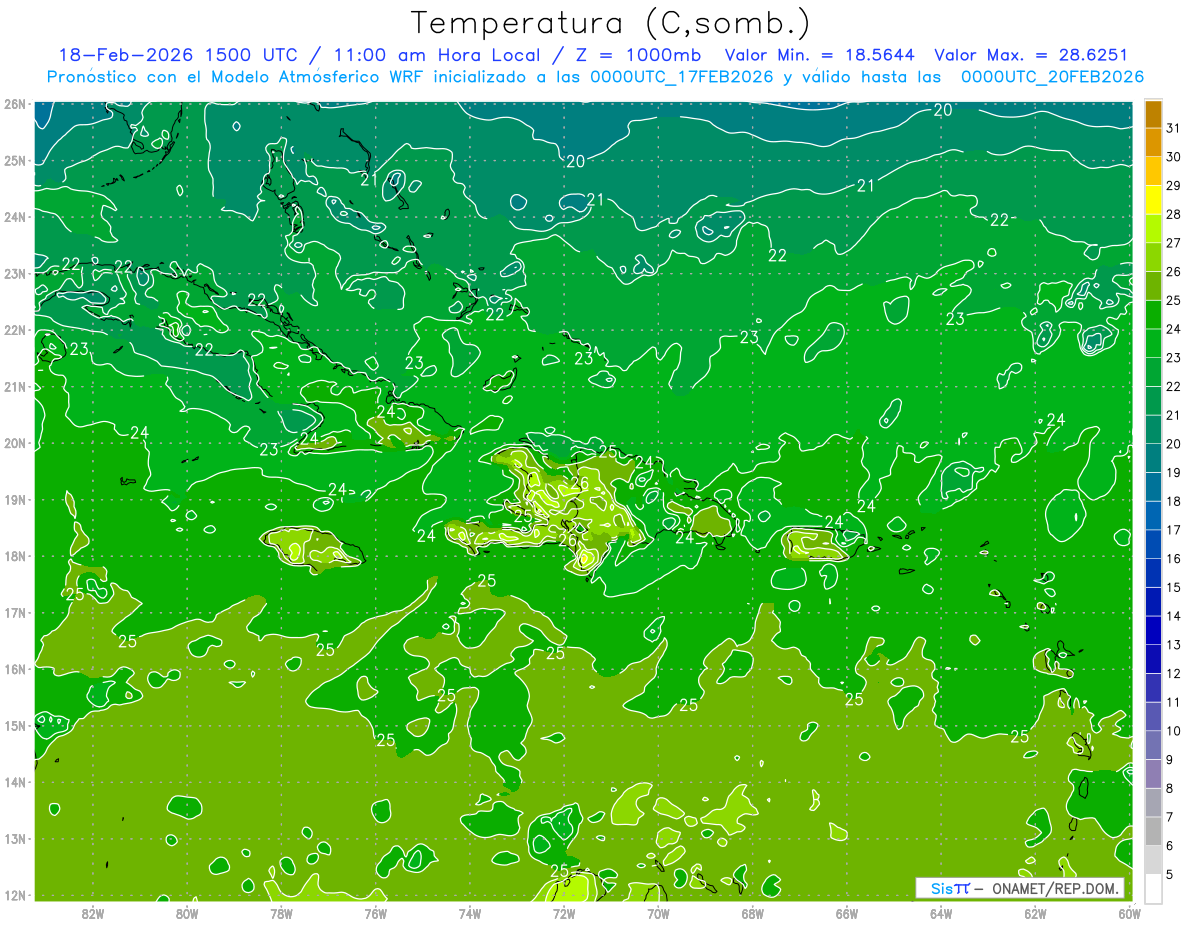This screenshot has height=927, width=1200.
Task: Select the "Valor Min. = 18.5644" value
Action: [x=821, y=55]
